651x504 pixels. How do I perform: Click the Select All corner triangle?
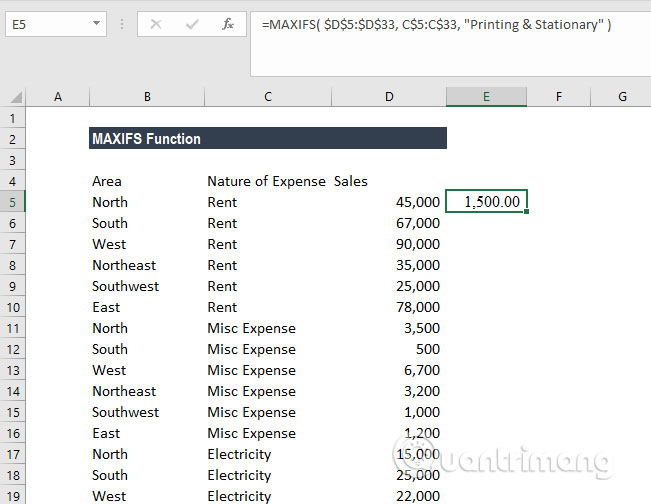[16, 98]
